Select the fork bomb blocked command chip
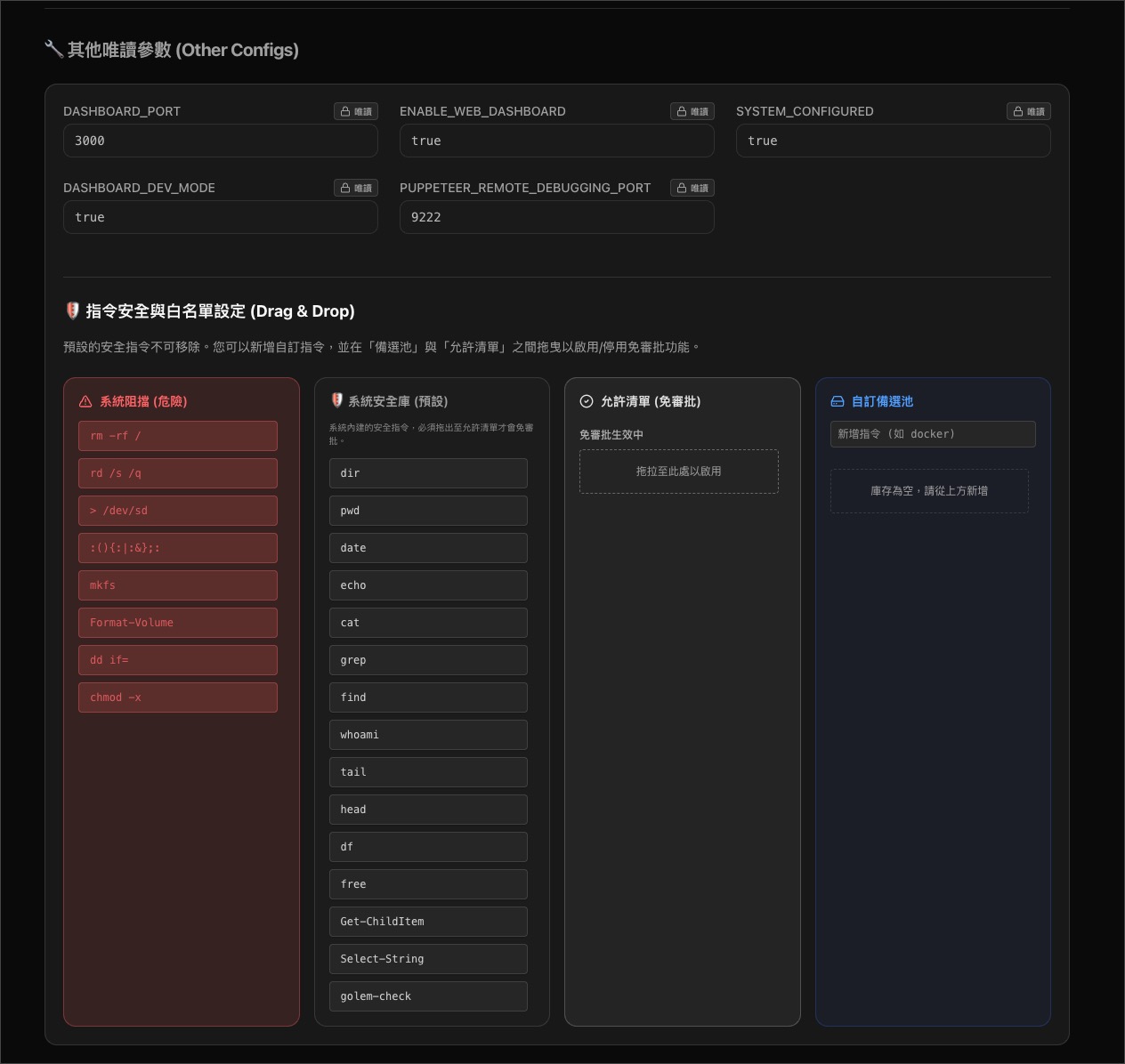 pyautogui.click(x=178, y=548)
